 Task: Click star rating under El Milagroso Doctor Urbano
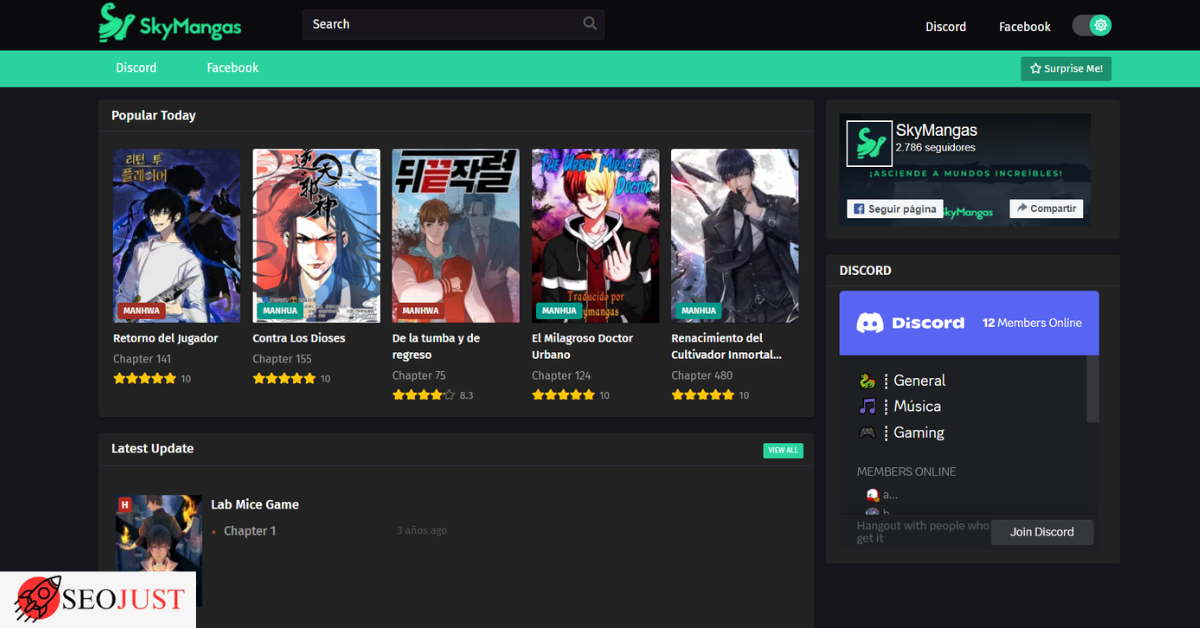tap(563, 396)
